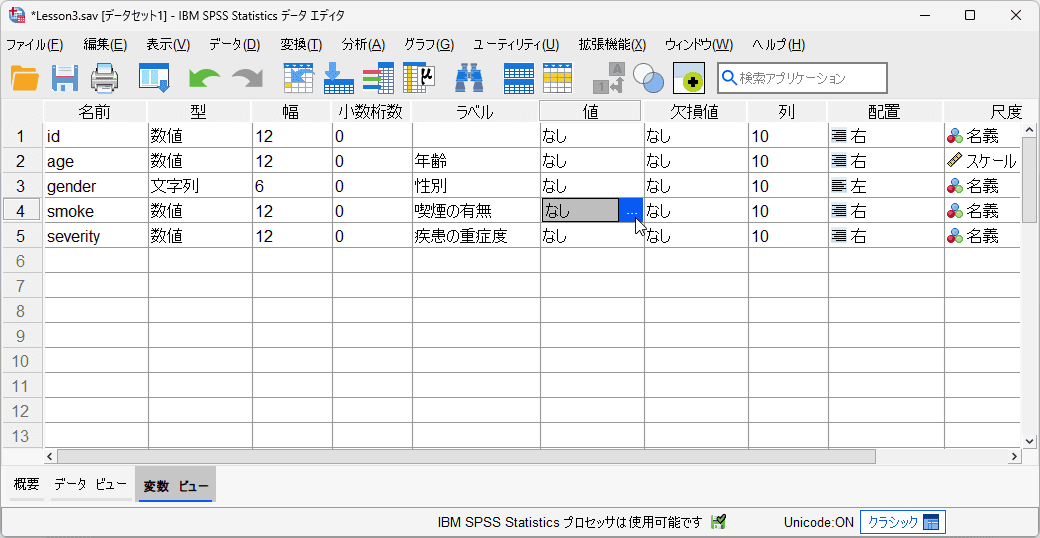Click the Go to case icon

pos(298,78)
